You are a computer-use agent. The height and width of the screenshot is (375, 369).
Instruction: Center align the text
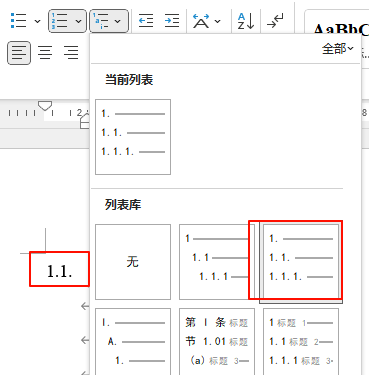point(45,53)
